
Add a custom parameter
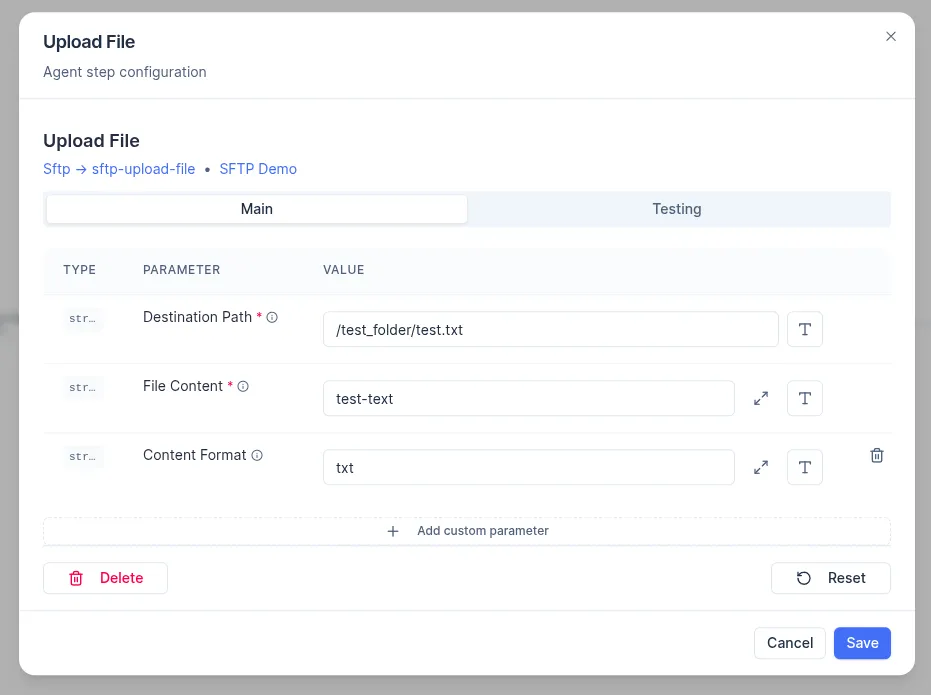[x=467, y=531]
